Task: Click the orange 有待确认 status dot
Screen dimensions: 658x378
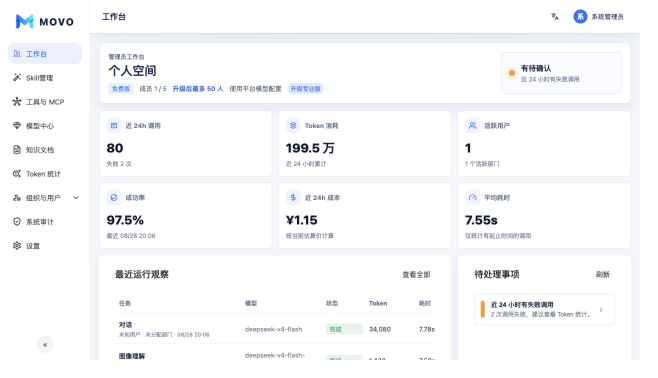Action: 512,73
